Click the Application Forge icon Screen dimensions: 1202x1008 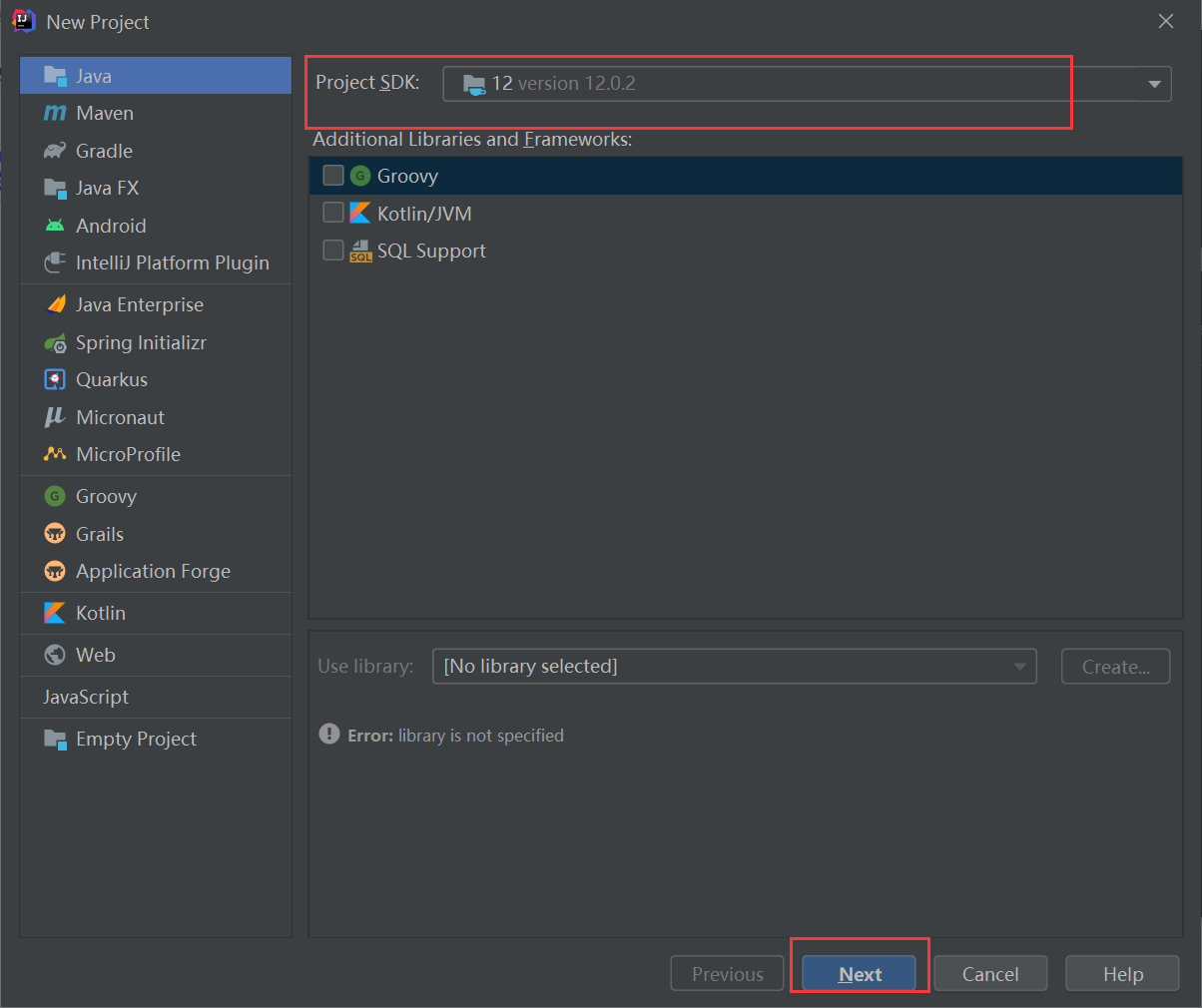click(55, 571)
